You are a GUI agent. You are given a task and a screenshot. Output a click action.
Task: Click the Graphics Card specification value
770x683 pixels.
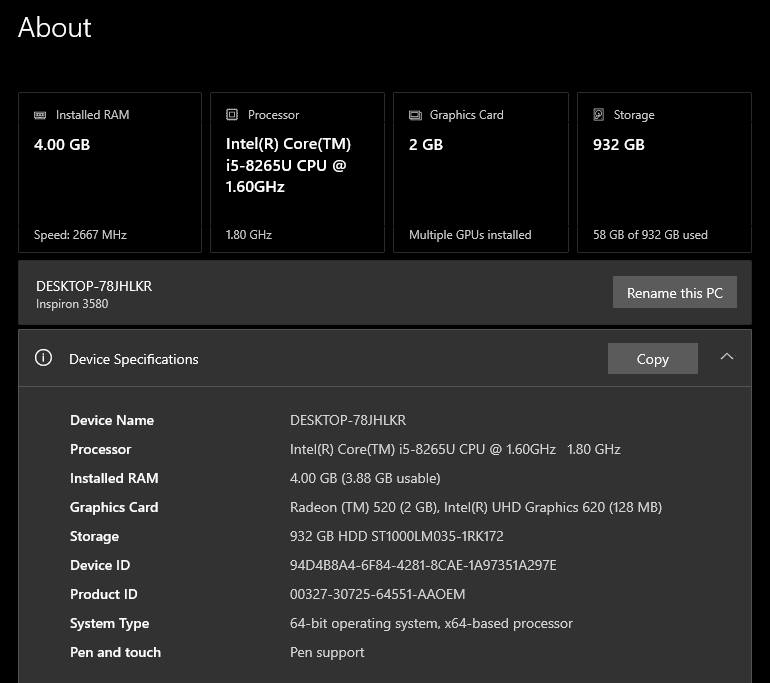pos(476,507)
